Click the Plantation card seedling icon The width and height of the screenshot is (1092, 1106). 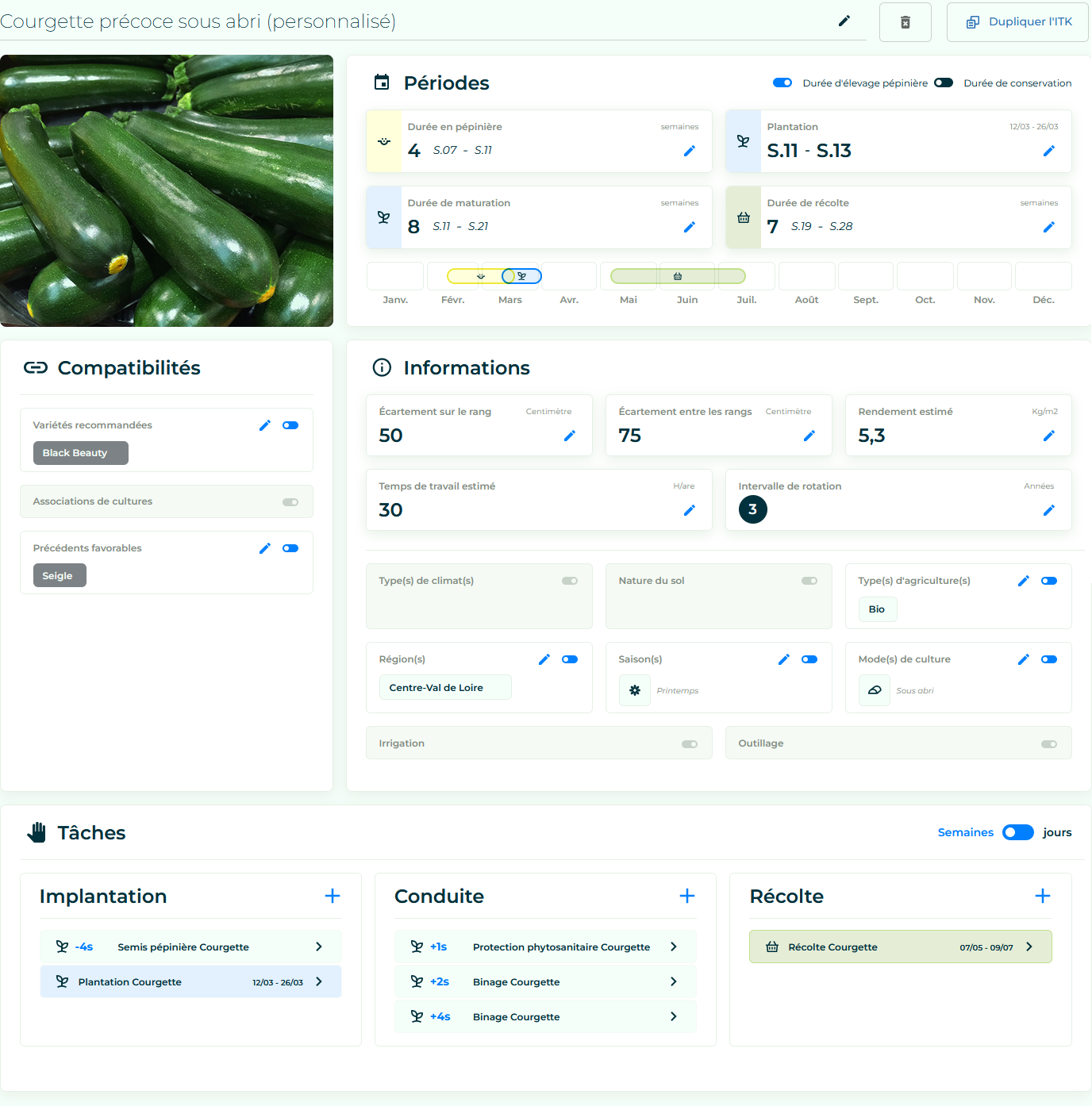click(x=744, y=141)
